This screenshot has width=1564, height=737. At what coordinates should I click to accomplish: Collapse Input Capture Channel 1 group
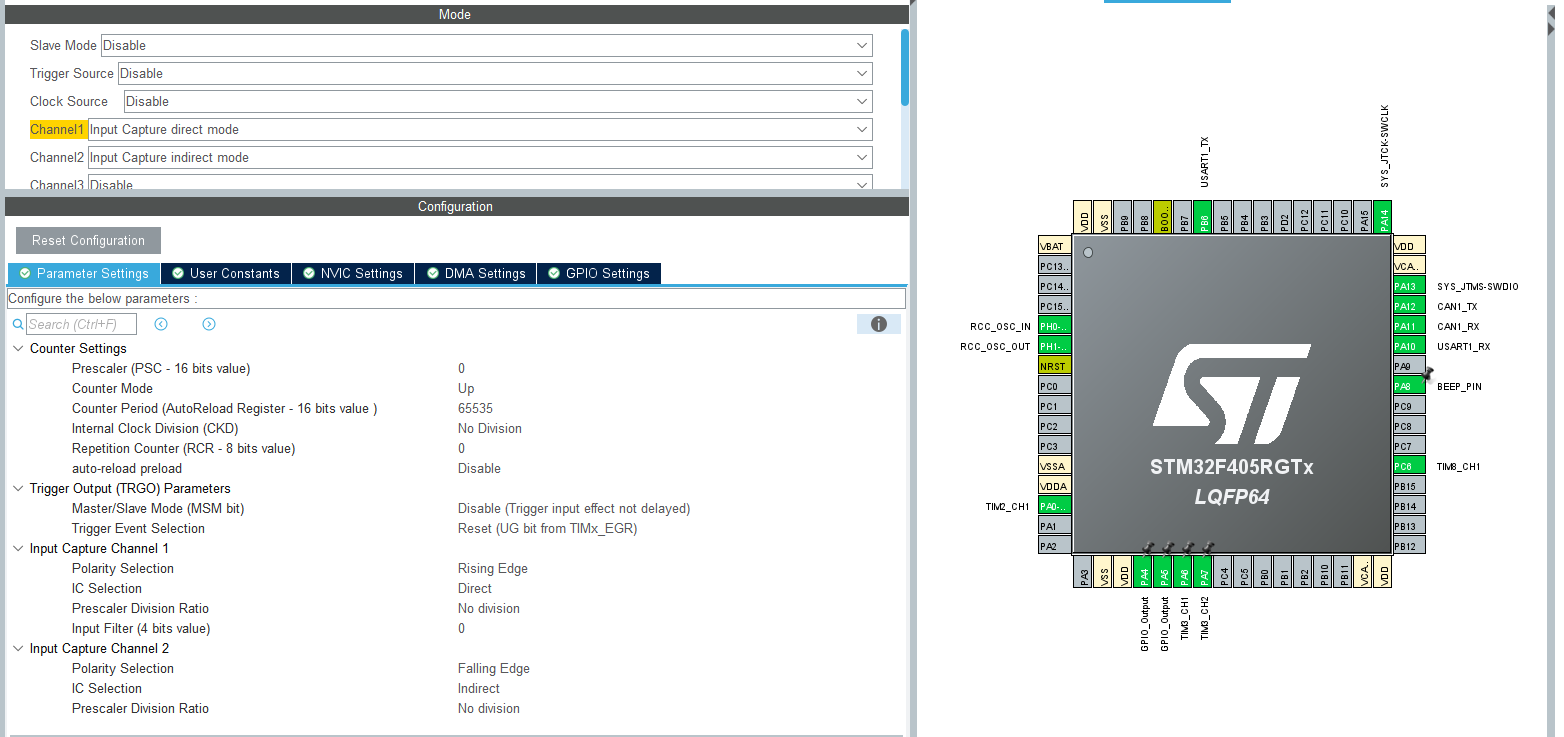coord(19,549)
